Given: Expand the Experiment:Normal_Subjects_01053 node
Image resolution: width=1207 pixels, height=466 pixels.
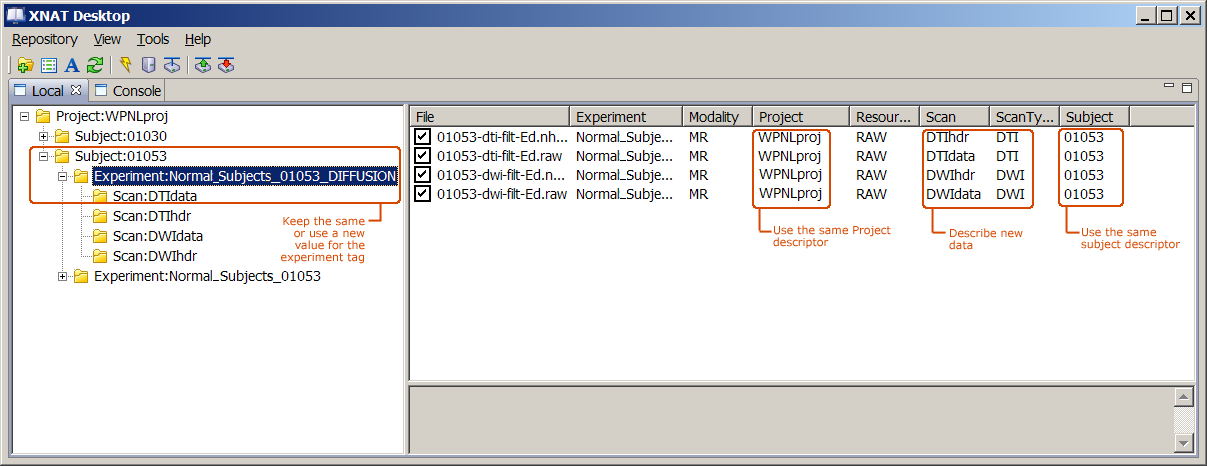Looking at the screenshot, I should 63,276.
